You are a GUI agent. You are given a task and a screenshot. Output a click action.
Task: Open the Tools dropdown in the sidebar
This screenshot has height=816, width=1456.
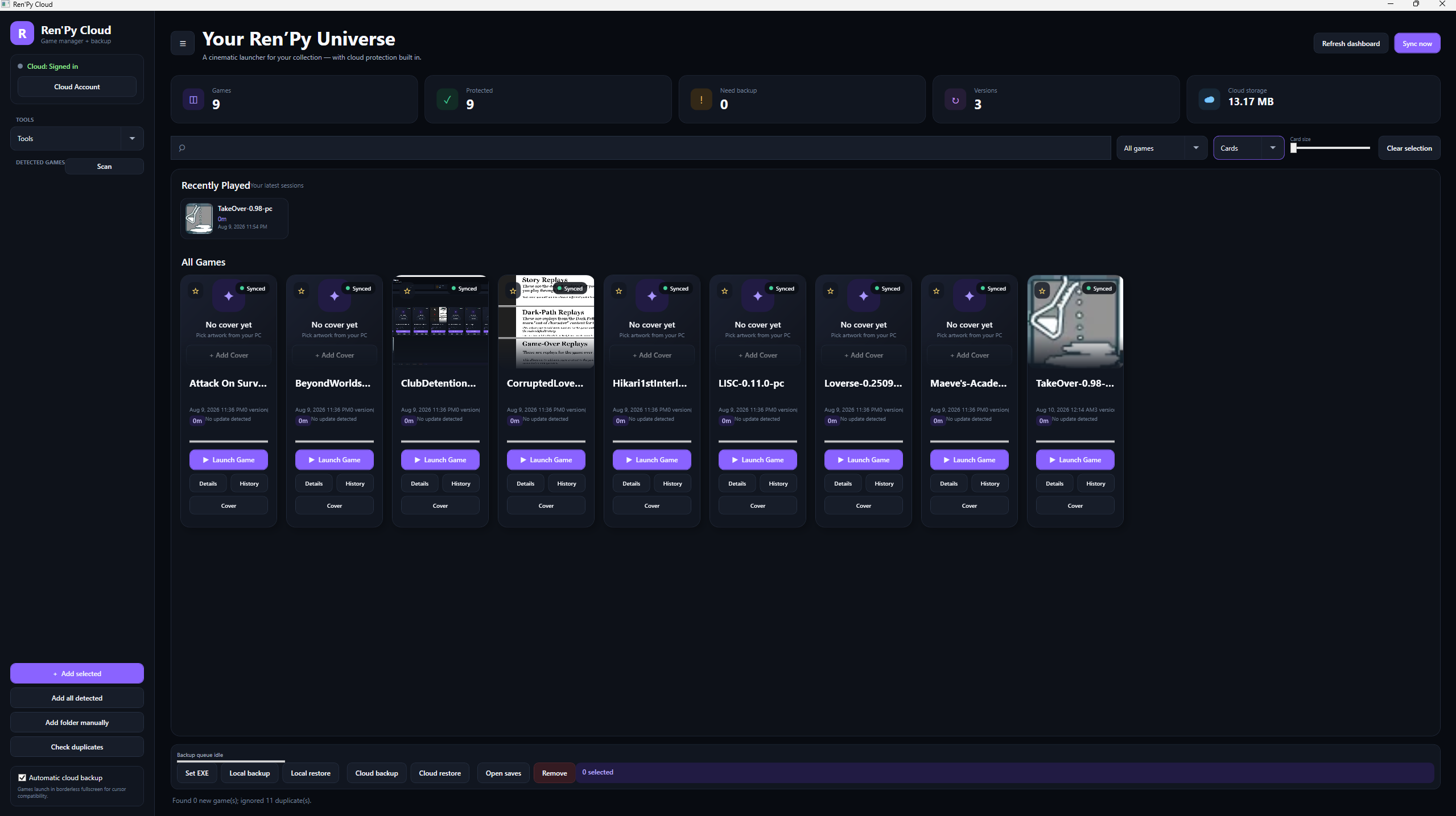77,138
